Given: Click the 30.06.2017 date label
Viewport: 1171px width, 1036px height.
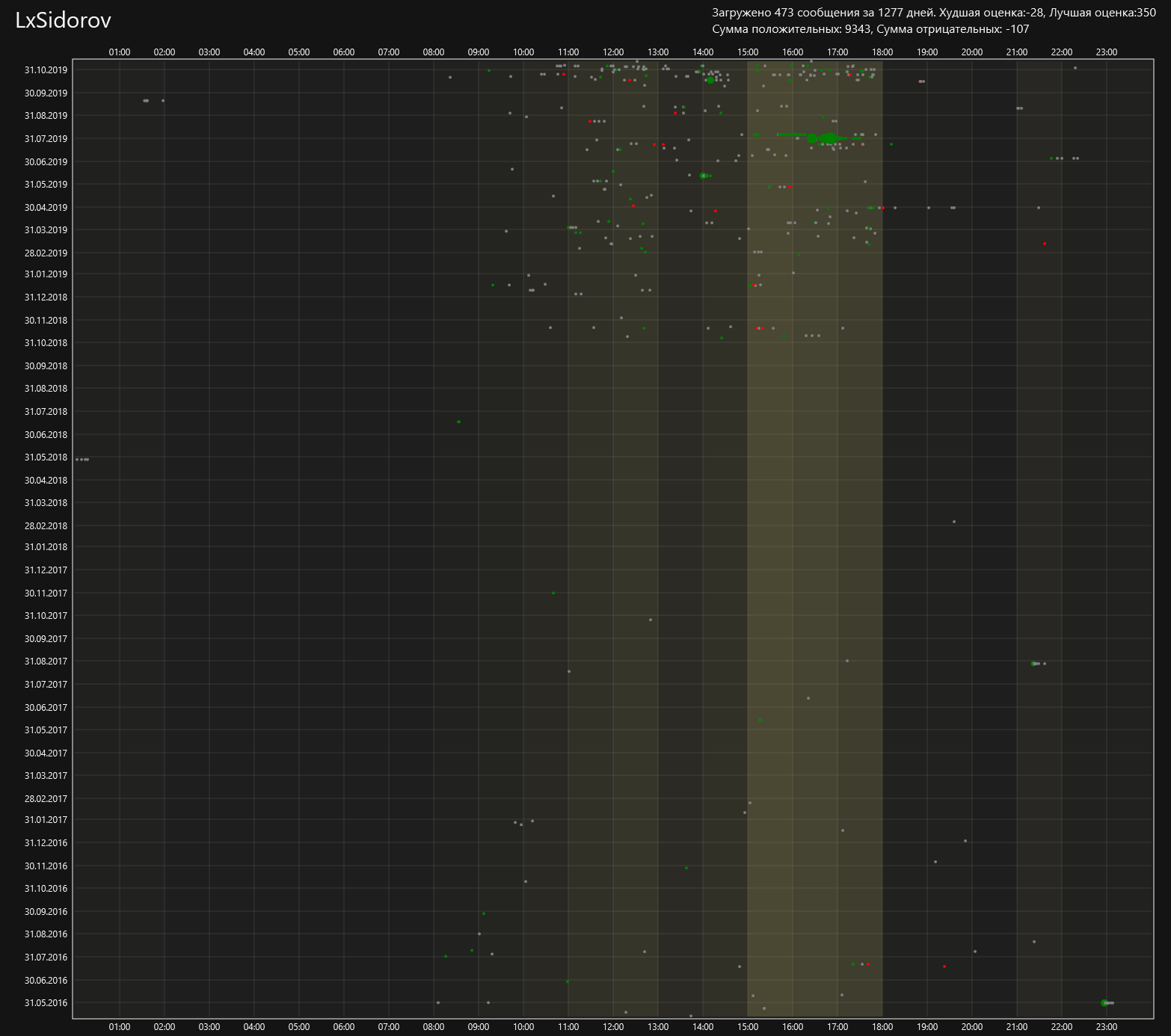Looking at the screenshot, I should tap(46, 708).
